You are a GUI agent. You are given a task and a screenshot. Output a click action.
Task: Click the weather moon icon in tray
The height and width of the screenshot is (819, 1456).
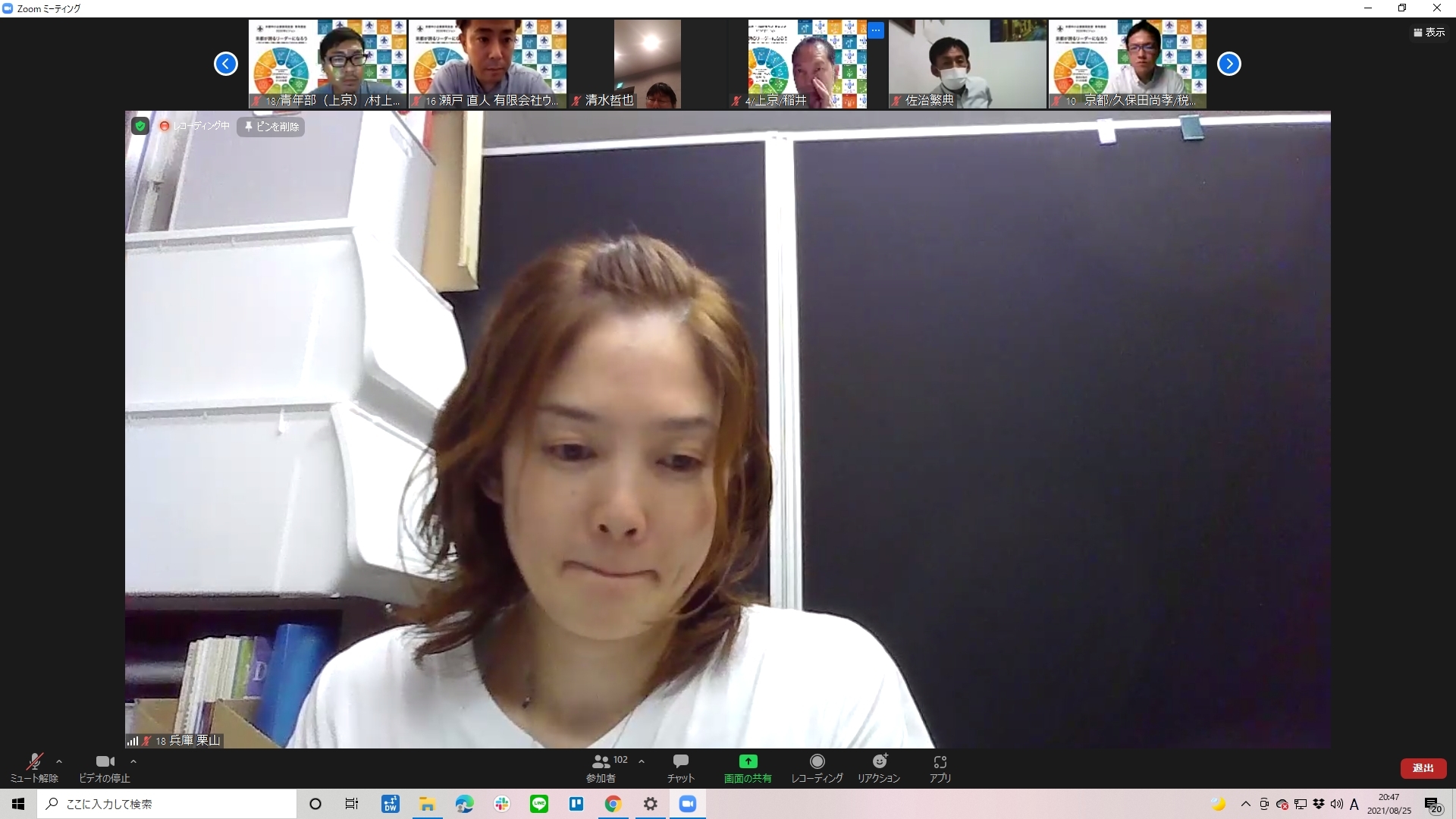coord(1218,804)
